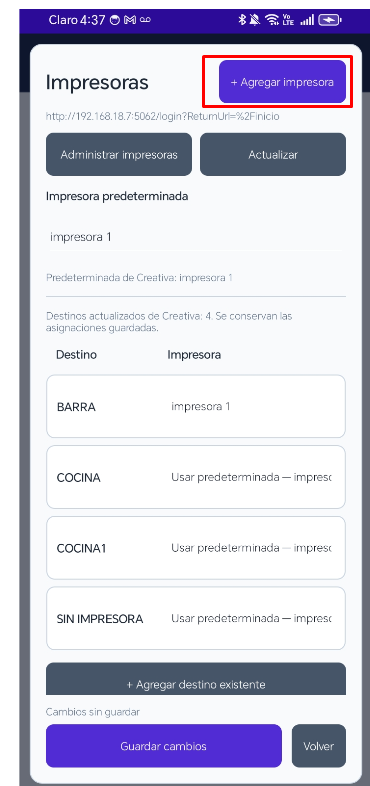Screen dimensions: 370x786
Task: Click the + Agregar impresora button
Action: 282,82
